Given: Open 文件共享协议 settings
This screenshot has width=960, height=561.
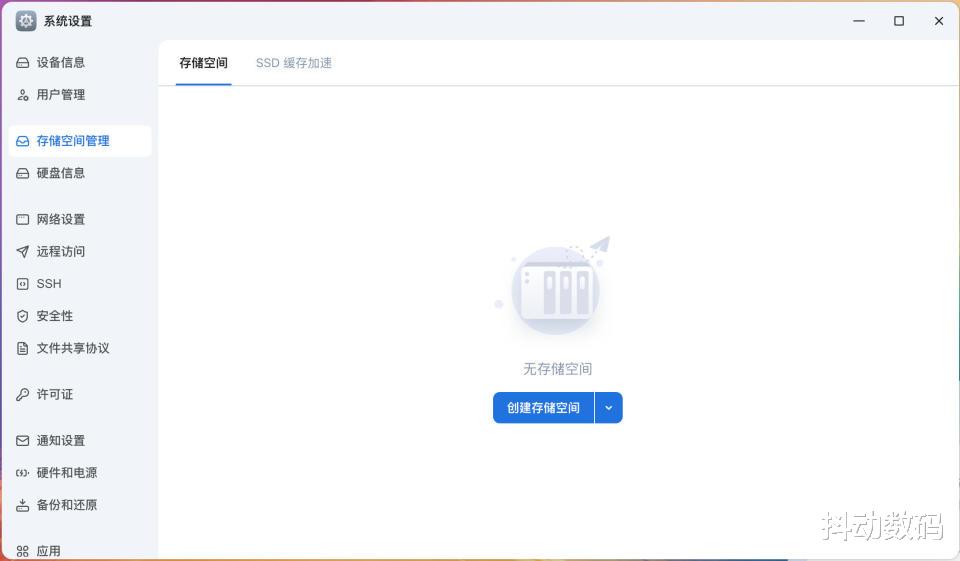Looking at the screenshot, I should (x=80, y=348).
